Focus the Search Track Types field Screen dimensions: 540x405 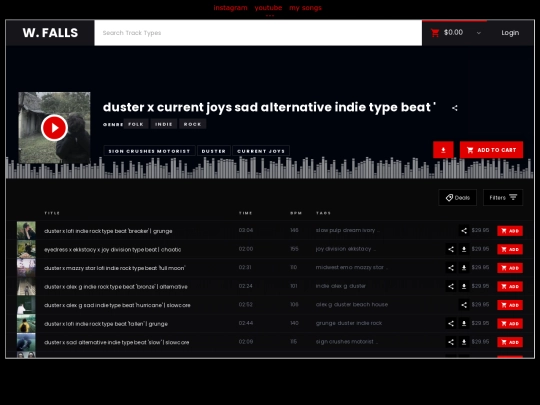coord(258,33)
